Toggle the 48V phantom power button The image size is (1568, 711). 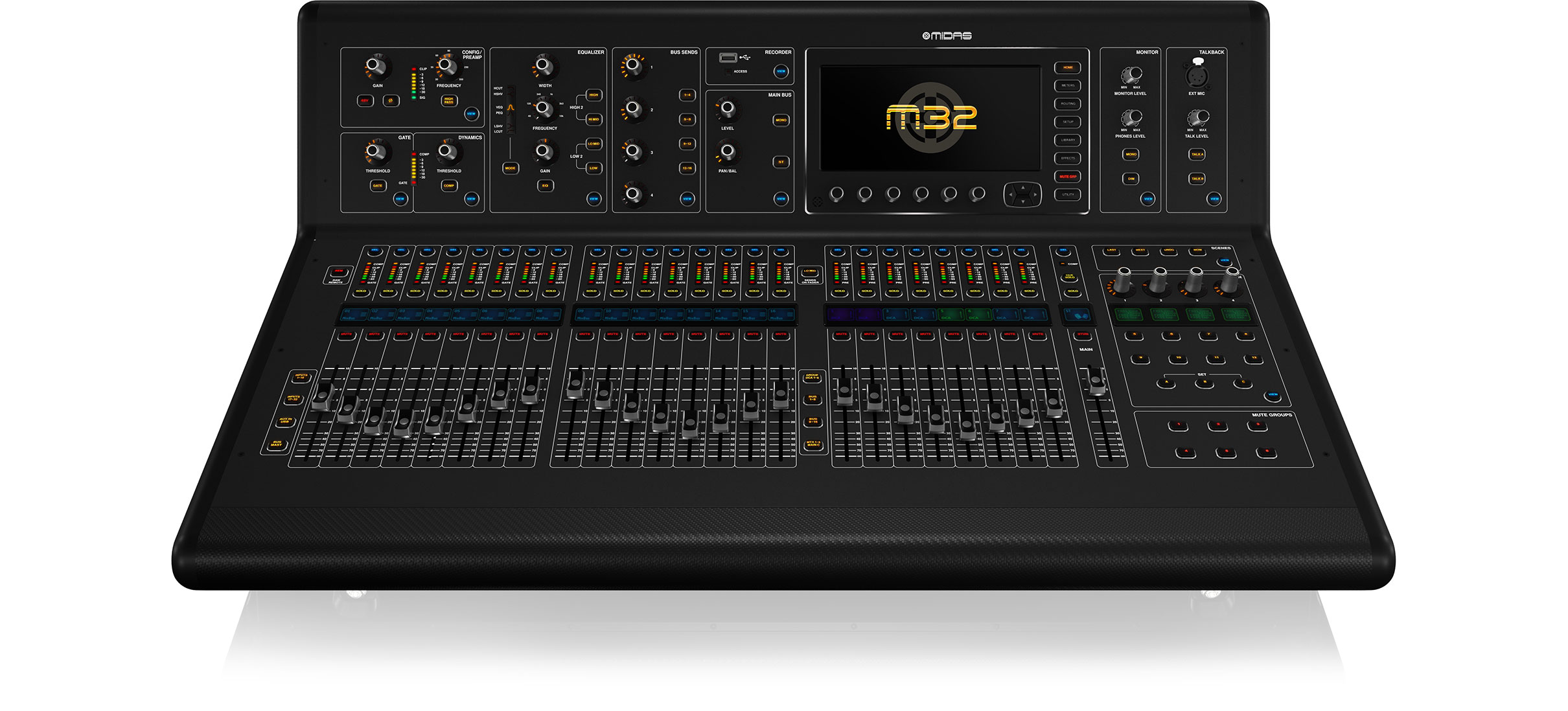[x=365, y=101]
